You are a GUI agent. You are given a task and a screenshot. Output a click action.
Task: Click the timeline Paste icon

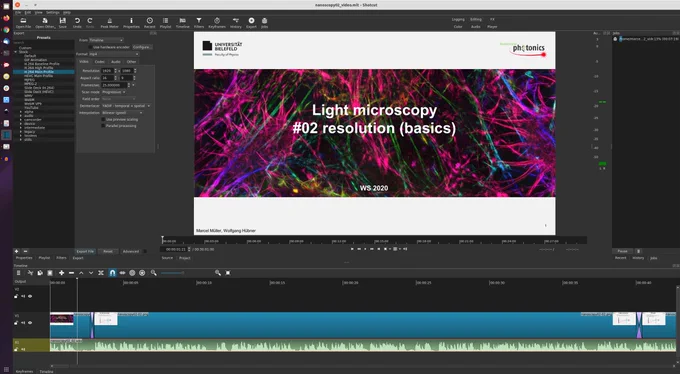click(50, 273)
